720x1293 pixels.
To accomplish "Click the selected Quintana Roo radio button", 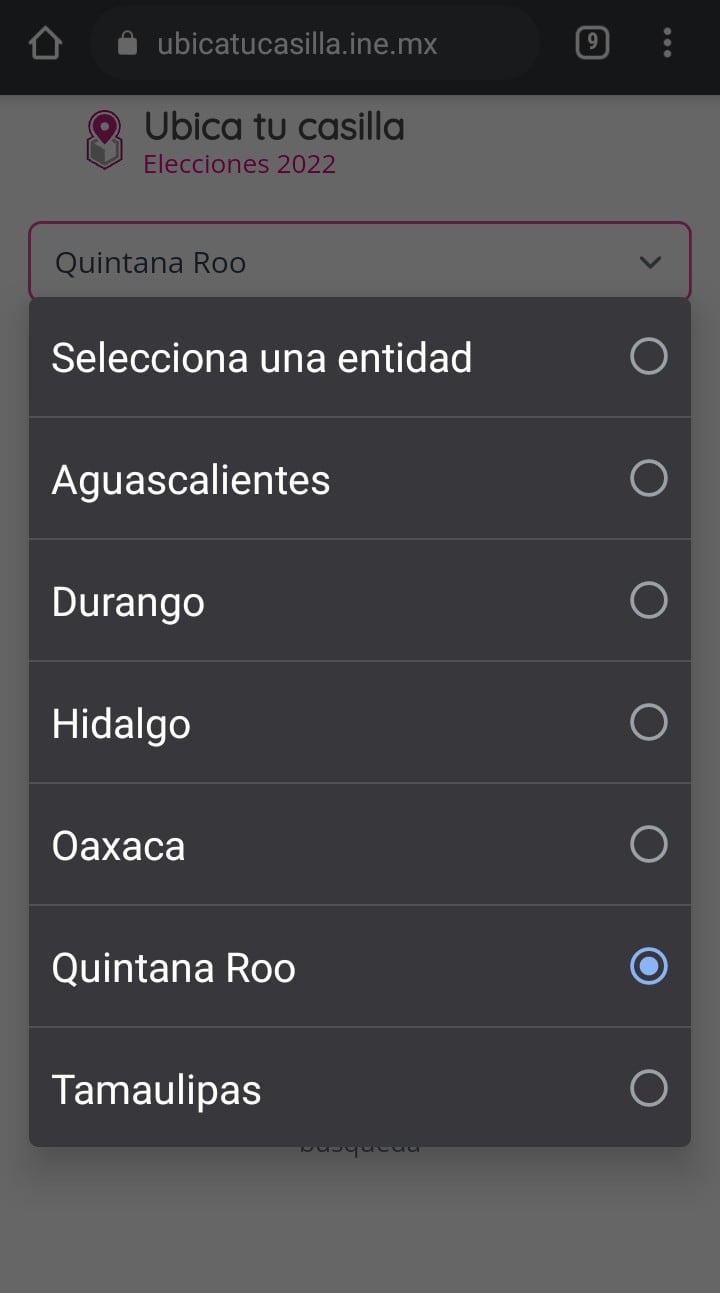I will (648, 967).
